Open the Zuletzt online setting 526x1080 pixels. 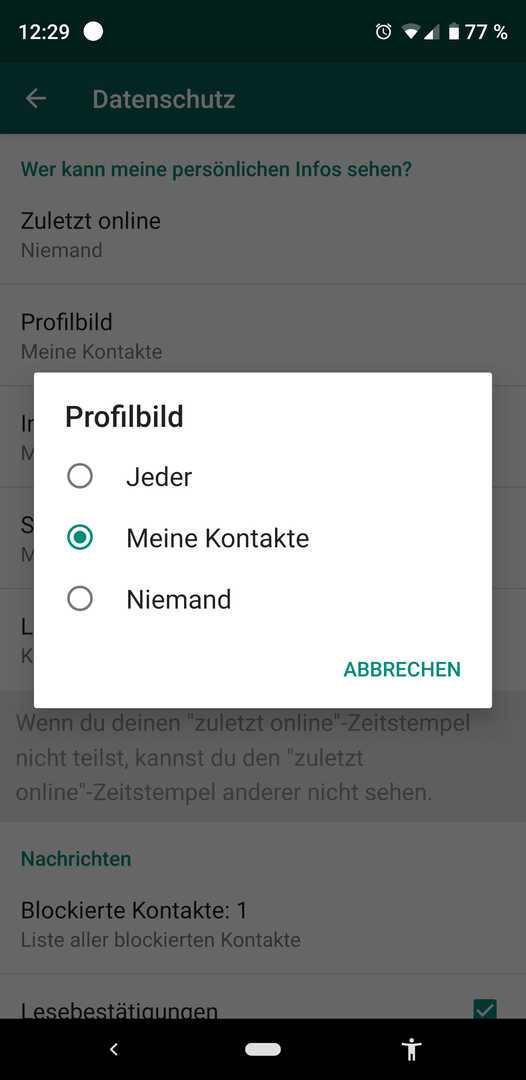click(x=263, y=233)
